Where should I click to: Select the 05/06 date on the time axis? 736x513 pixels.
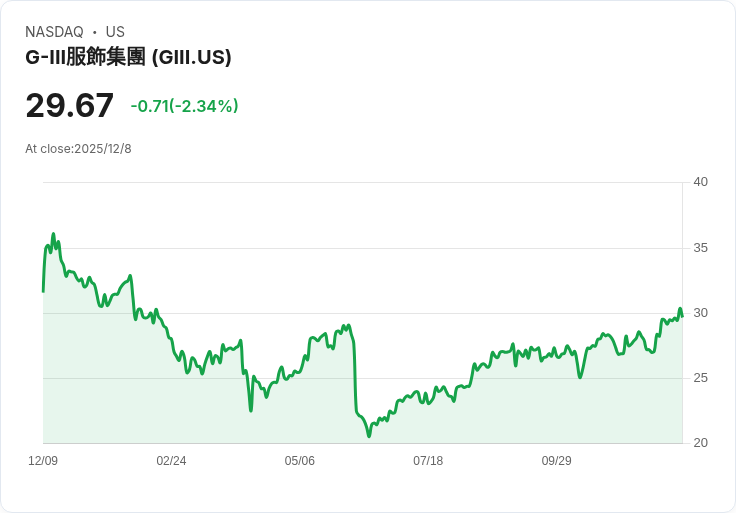[x=300, y=461]
